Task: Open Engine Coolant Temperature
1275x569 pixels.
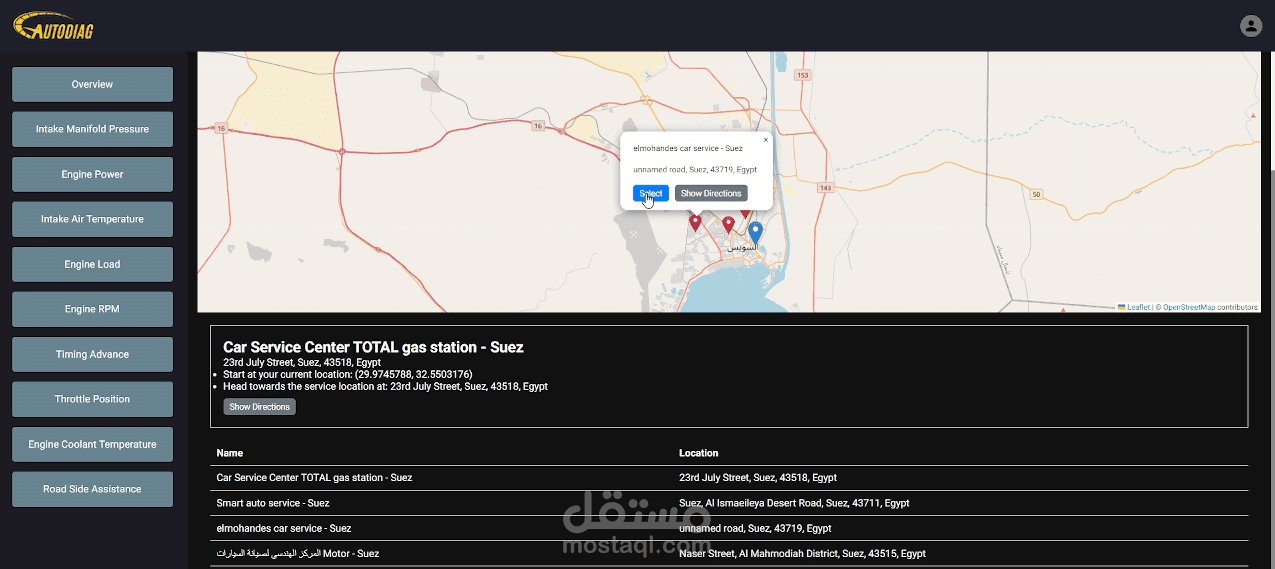Action: [x=92, y=444]
